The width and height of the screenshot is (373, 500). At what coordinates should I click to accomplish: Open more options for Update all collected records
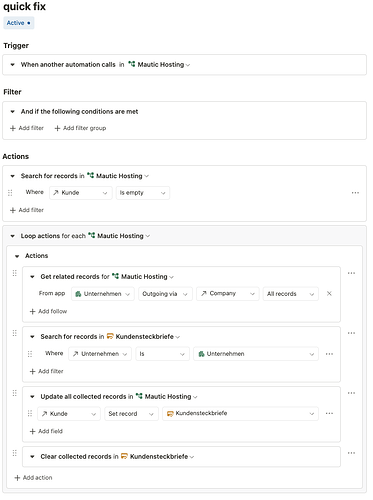click(x=351, y=393)
